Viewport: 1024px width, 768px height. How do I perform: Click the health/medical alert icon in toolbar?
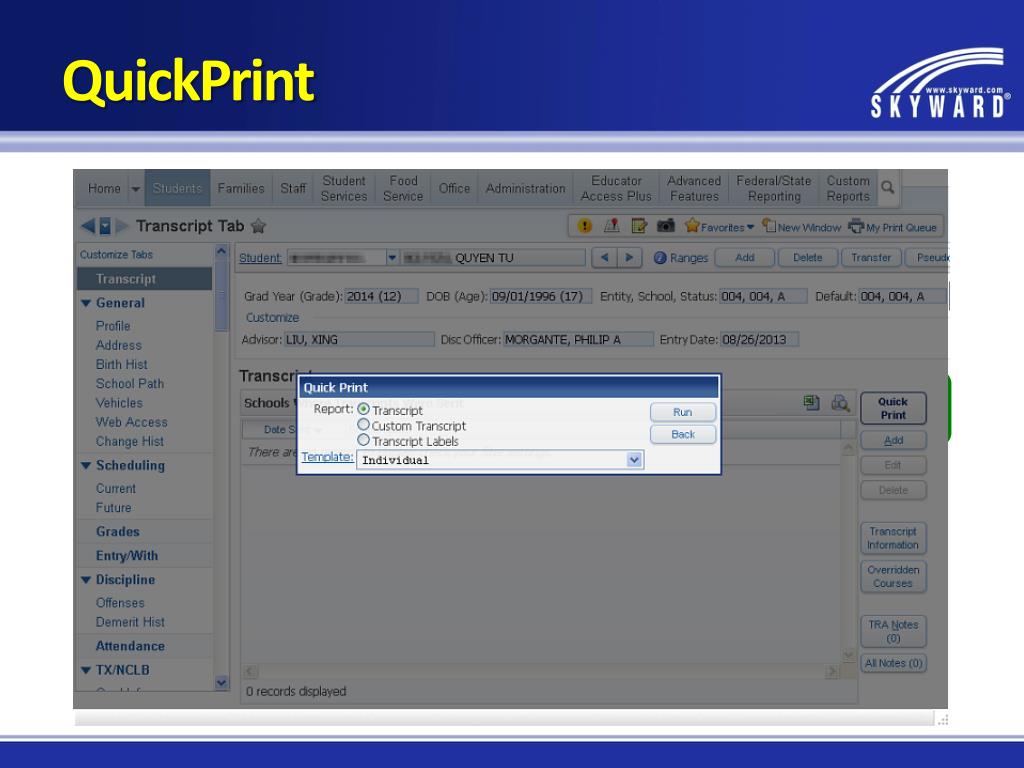point(612,226)
